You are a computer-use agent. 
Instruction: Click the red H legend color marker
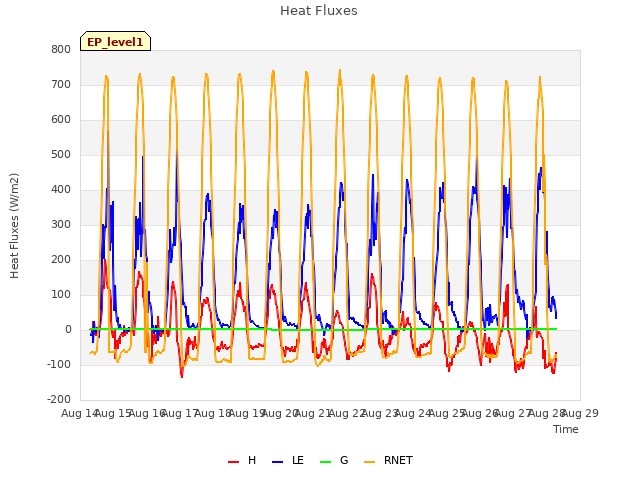(x=233, y=462)
